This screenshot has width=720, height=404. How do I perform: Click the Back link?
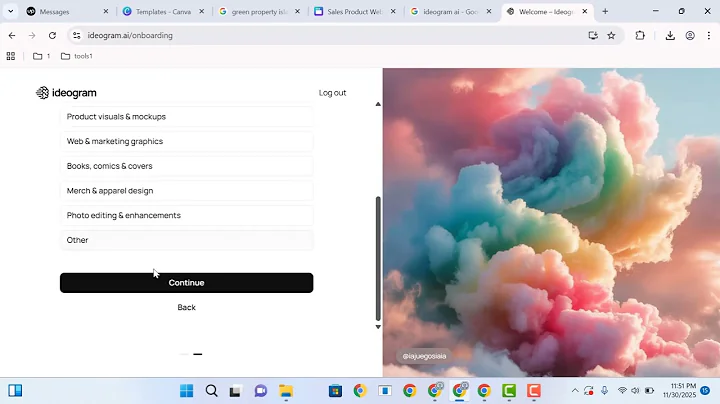pos(186,307)
